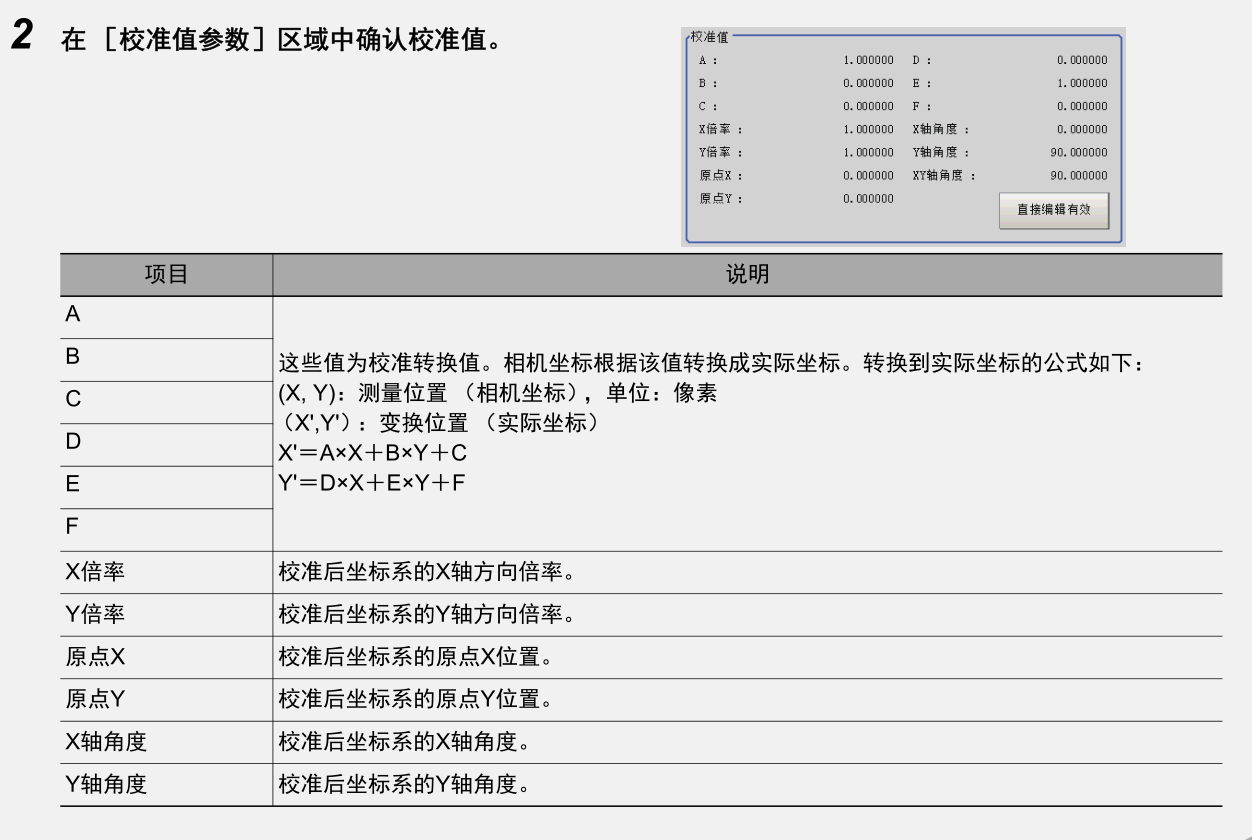This screenshot has height=840, width=1252.
Task: Click the B cell in 项目 column
Action: pos(166,359)
